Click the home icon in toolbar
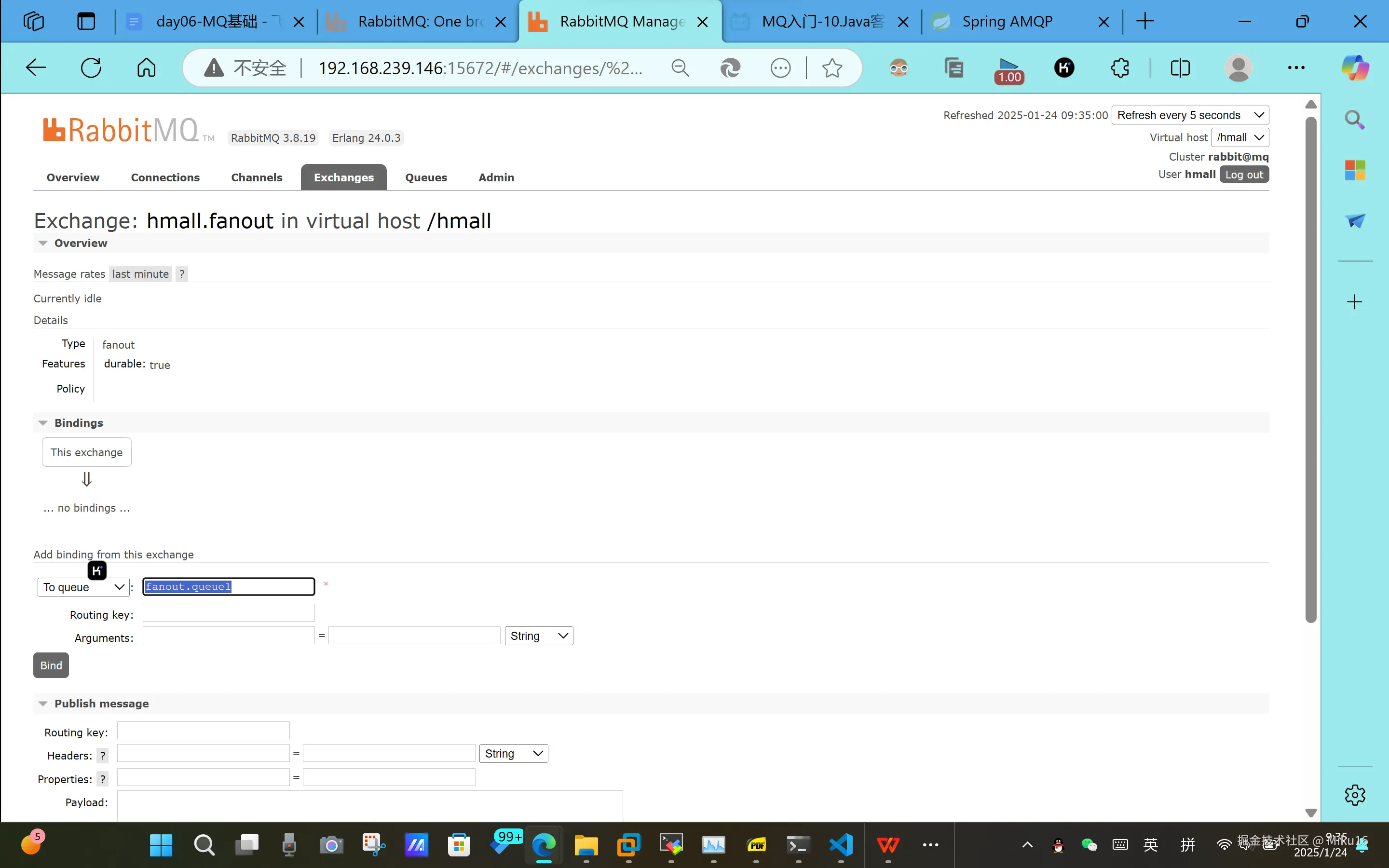The height and width of the screenshot is (868, 1389). tap(146, 68)
